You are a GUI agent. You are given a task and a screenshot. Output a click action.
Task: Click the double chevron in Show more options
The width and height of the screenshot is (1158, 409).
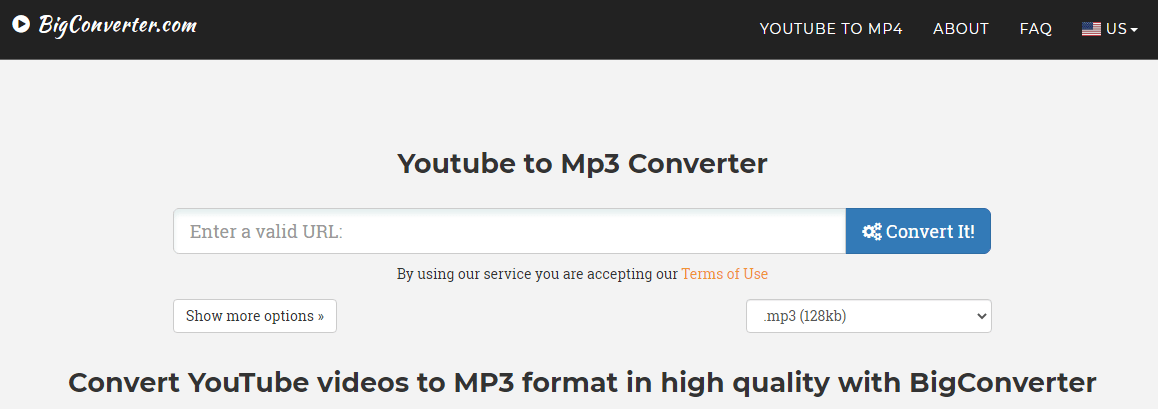[321, 317]
